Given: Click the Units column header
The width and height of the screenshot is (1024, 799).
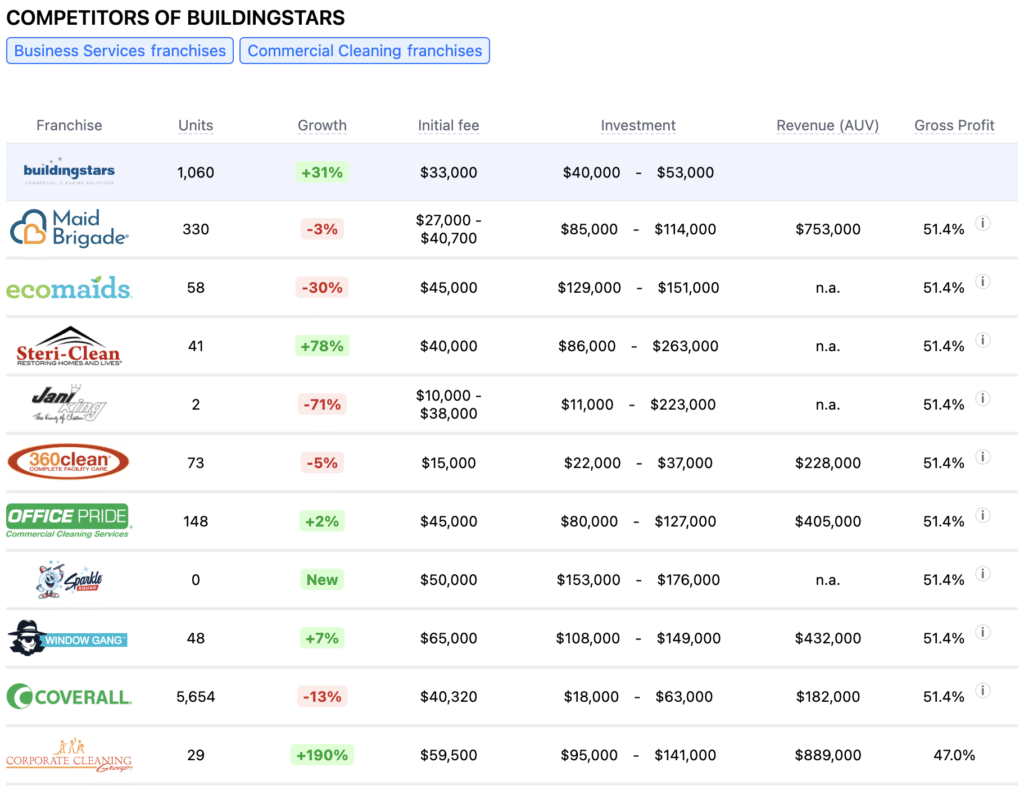Looking at the screenshot, I should [196, 125].
